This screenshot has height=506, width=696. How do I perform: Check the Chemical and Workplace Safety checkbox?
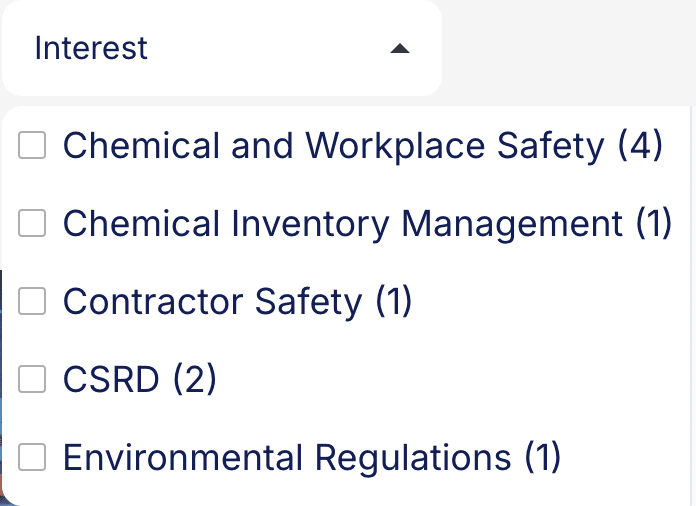click(x=34, y=146)
